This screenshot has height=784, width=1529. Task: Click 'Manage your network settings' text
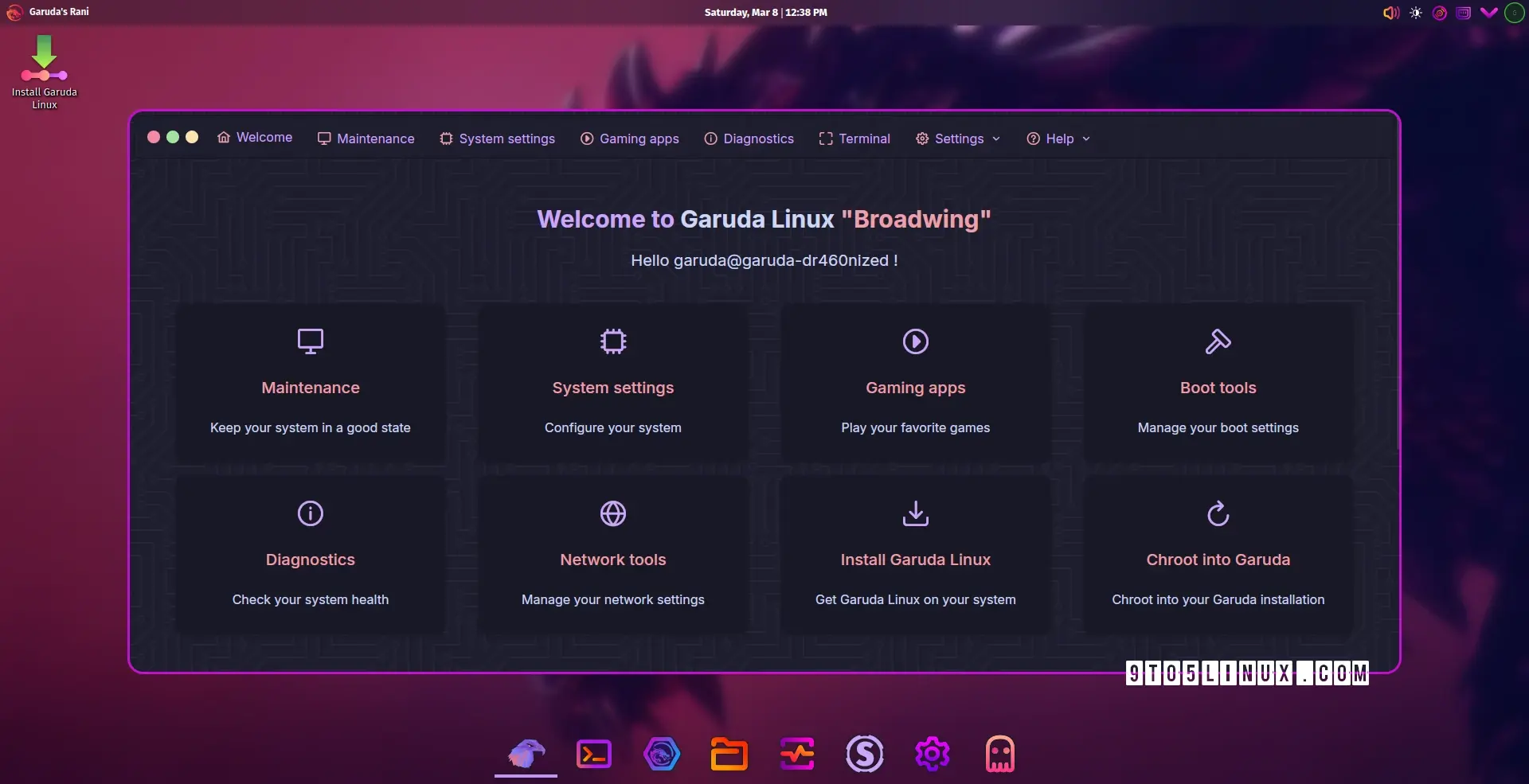point(613,599)
